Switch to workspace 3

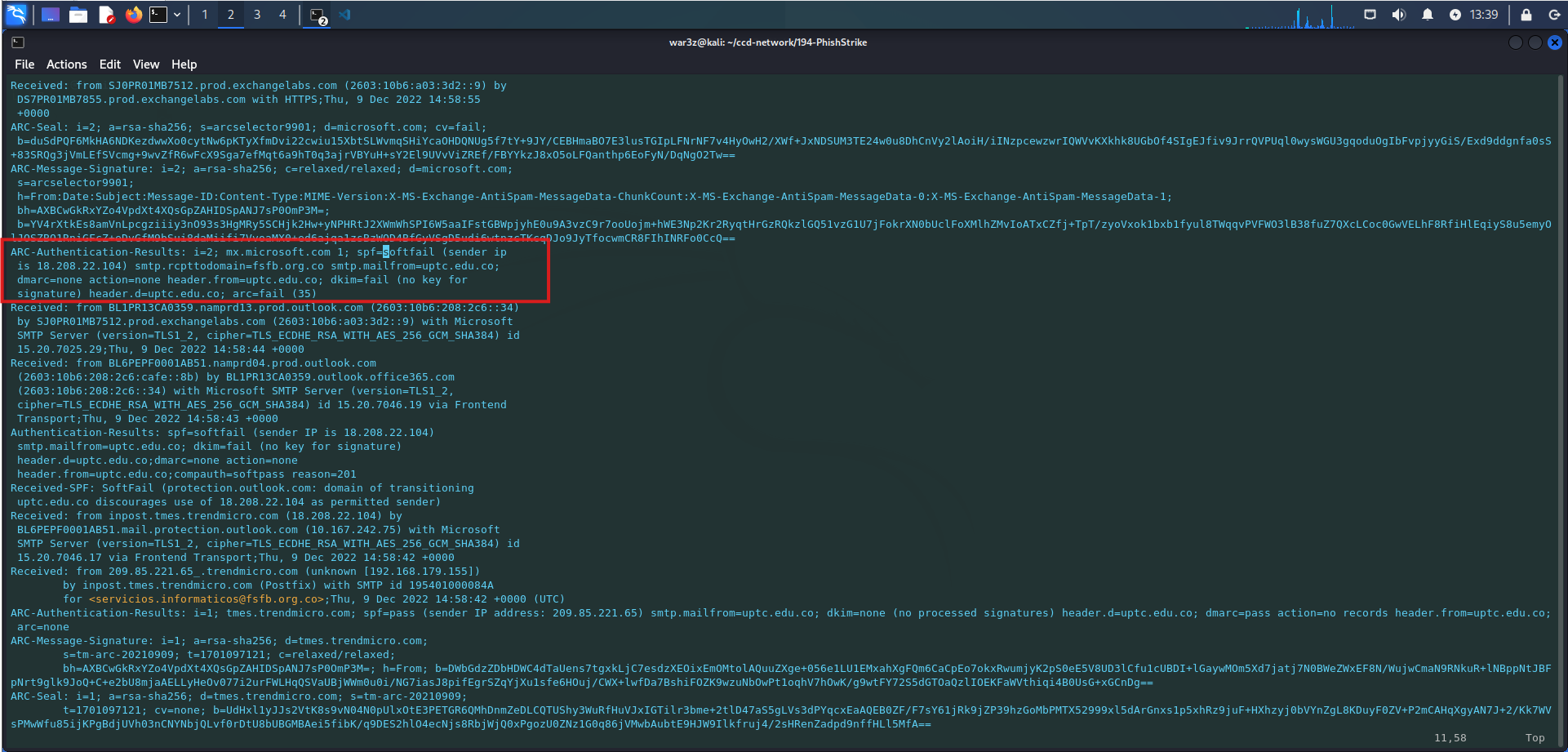(x=257, y=15)
